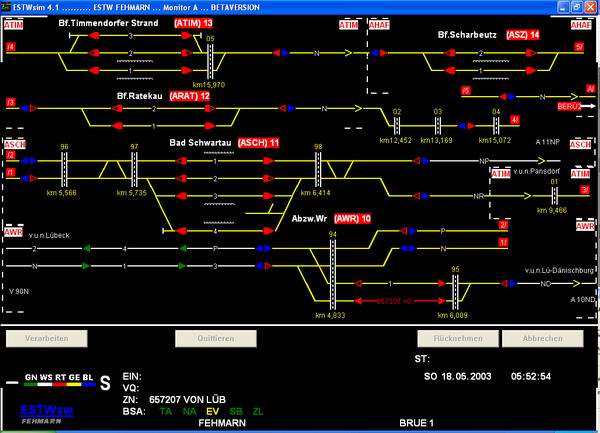Select level crossing 98 at km 6,414
Viewport: 600px width, 433px height.
coord(318,168)
